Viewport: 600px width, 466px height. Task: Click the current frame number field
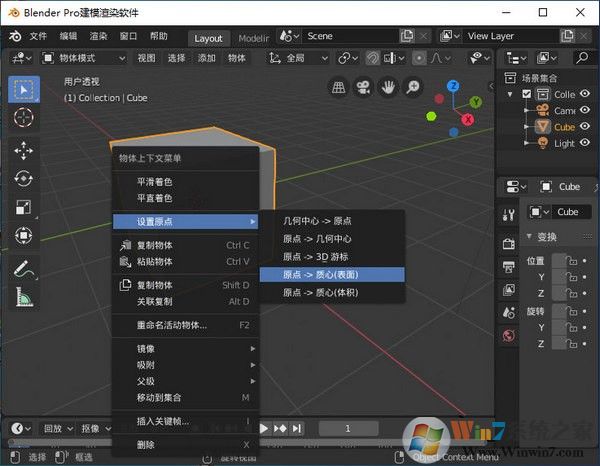(x=347, y=428)
